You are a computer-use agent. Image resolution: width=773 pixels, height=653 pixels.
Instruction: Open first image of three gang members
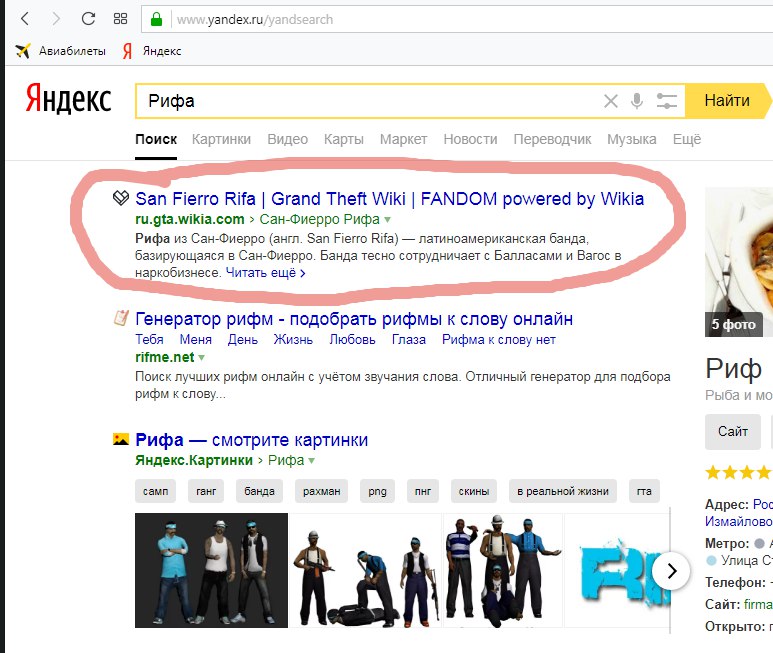click(x=211, y=570)
